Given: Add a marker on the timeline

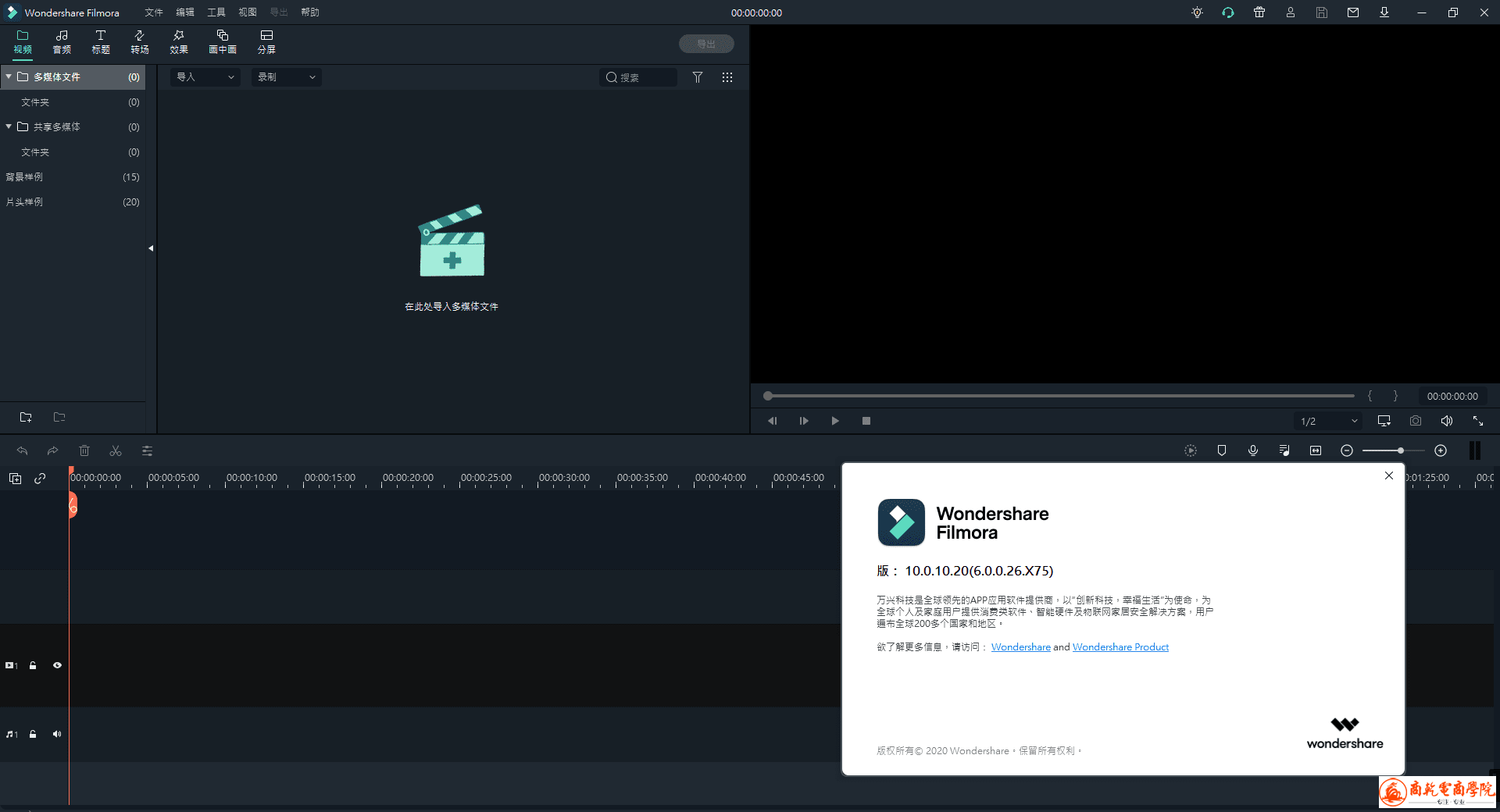Looking at the screenshot, I should [1222, 451].
